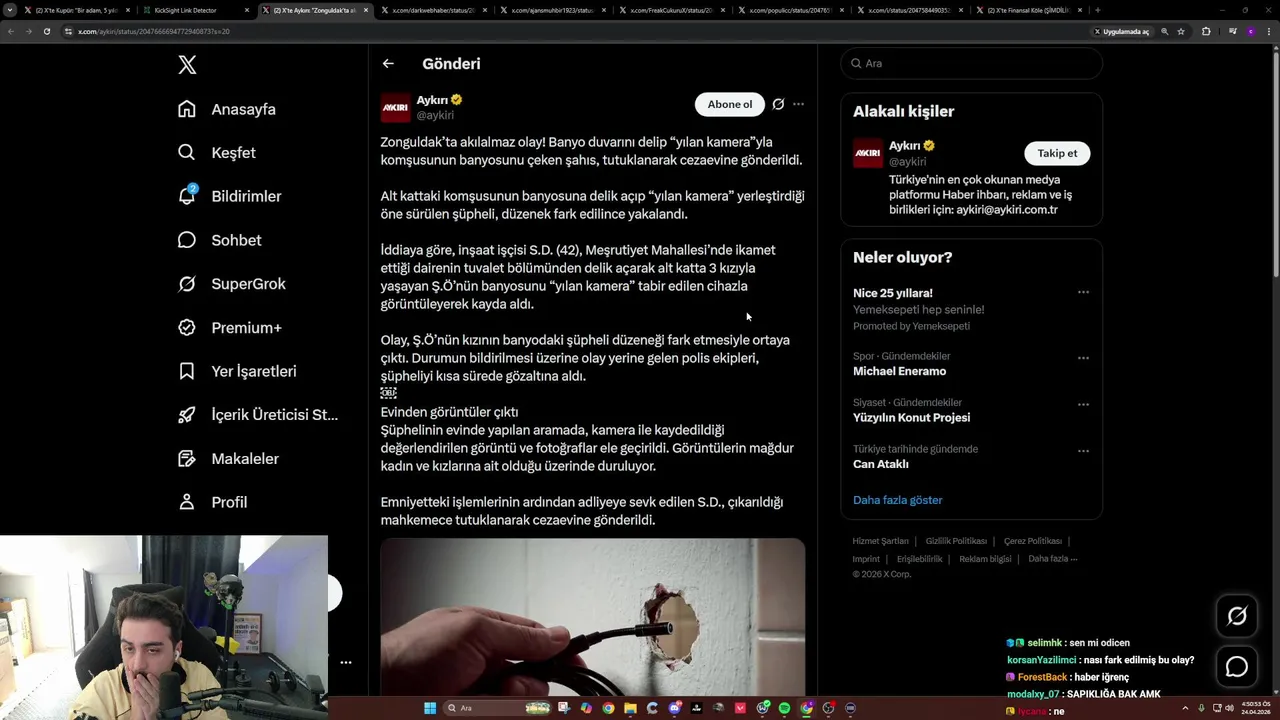Screen dimensions: 1280x720
Task: Open Hizmet Şartları footer link
Action: tap(880, 541)
